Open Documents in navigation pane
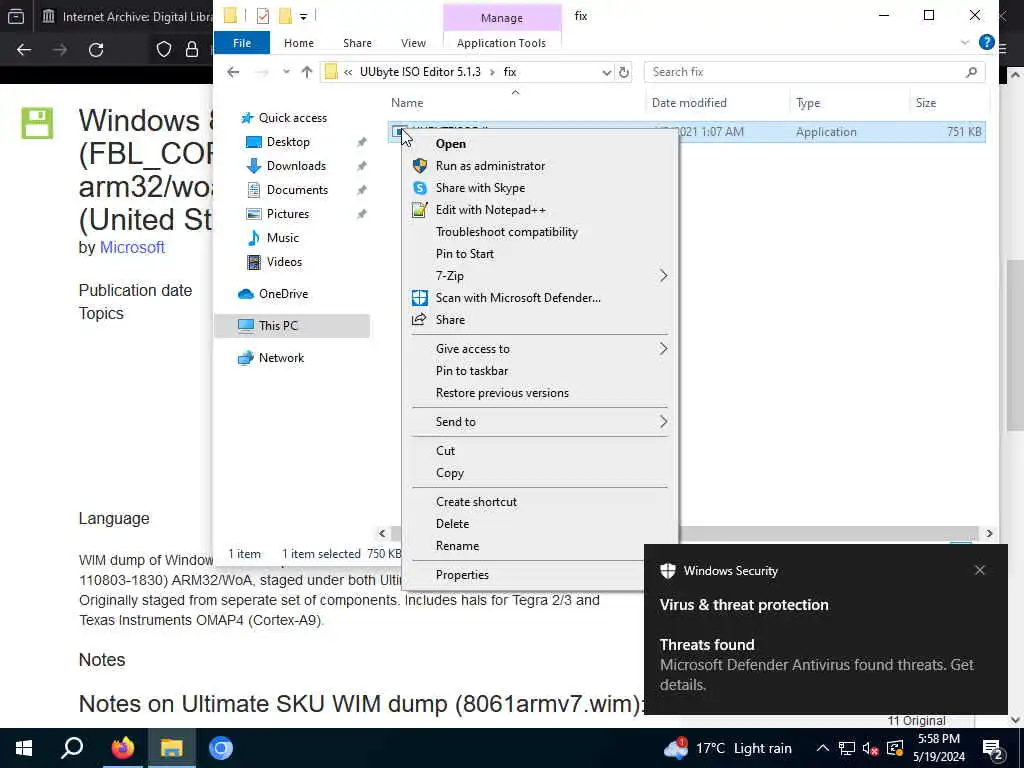Screen dimensions: 1024x768 click(x=297, y=190)
